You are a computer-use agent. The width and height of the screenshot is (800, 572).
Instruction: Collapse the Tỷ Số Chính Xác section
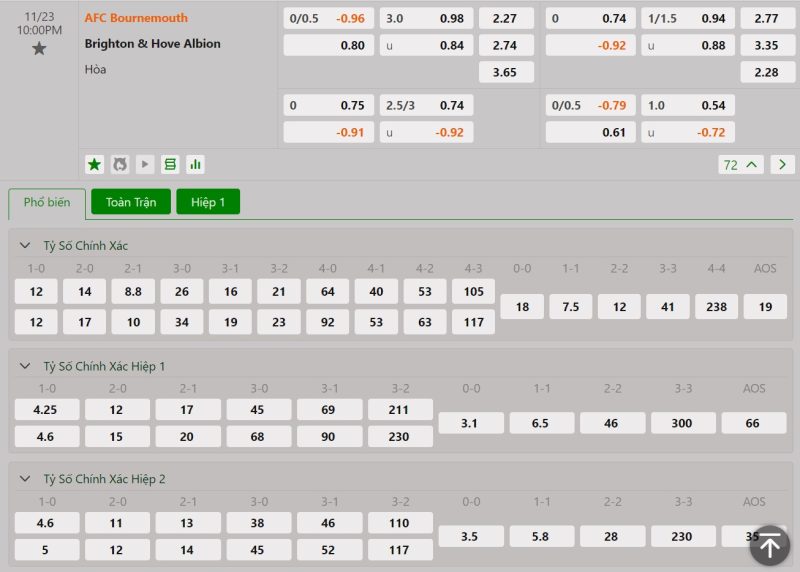click(x=24, y=245)
